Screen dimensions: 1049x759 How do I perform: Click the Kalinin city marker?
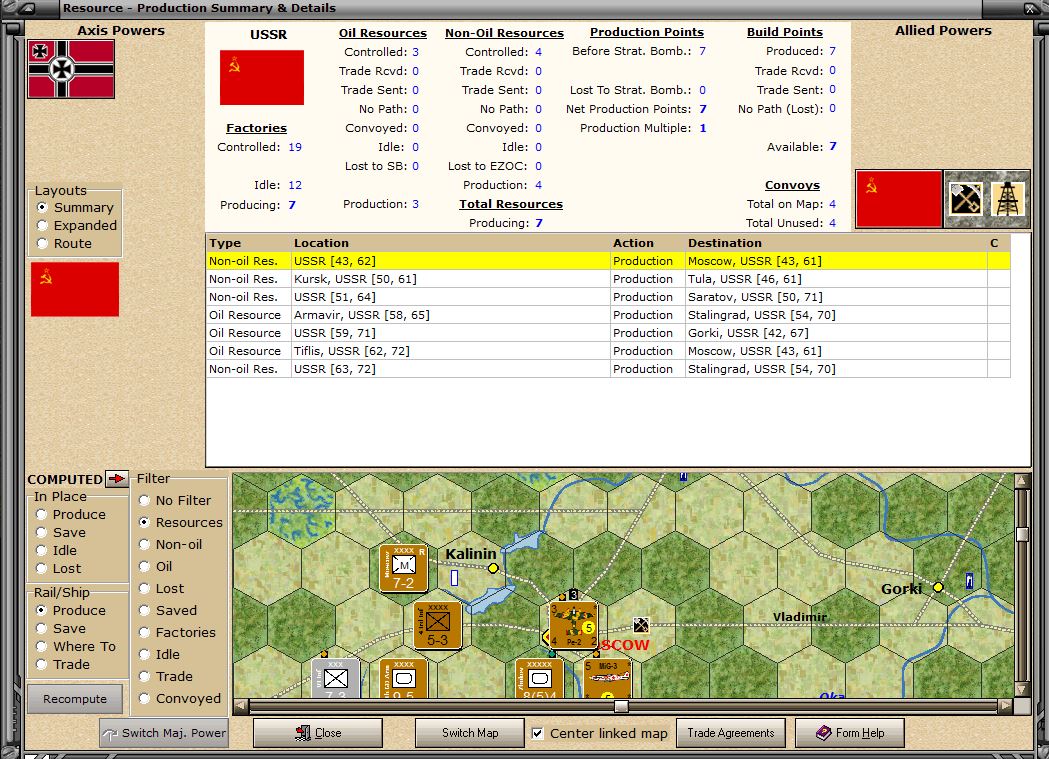click(493, 568)
